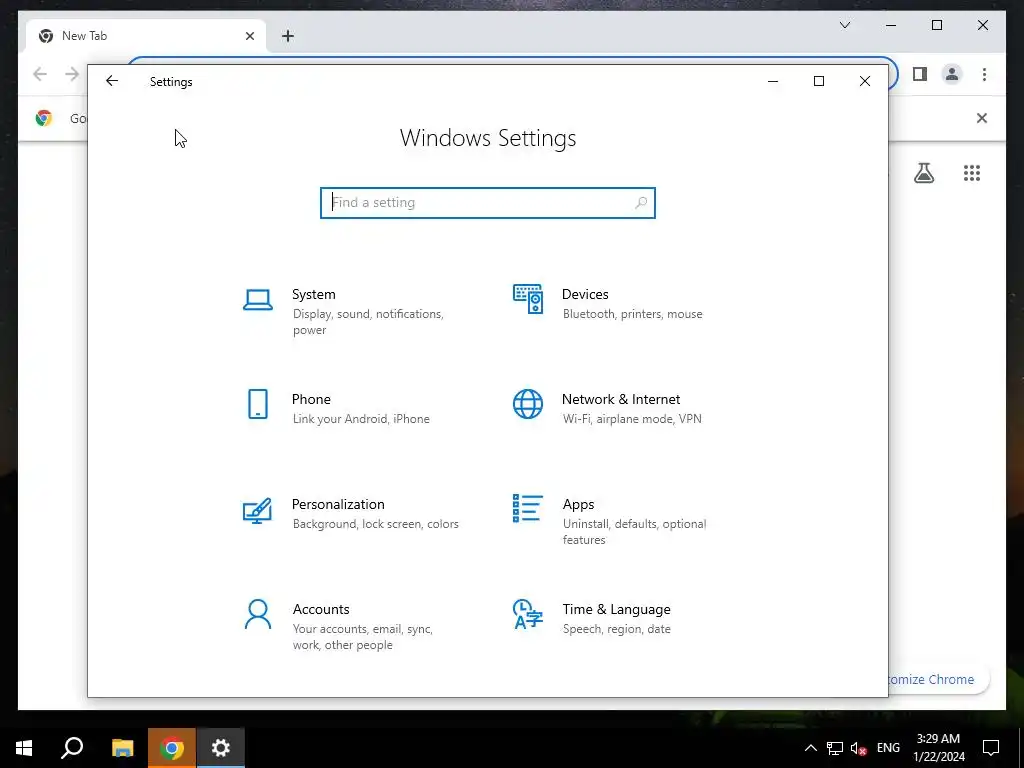
Task: Open a new Chrome tab with plus
Action: [288, 36]
